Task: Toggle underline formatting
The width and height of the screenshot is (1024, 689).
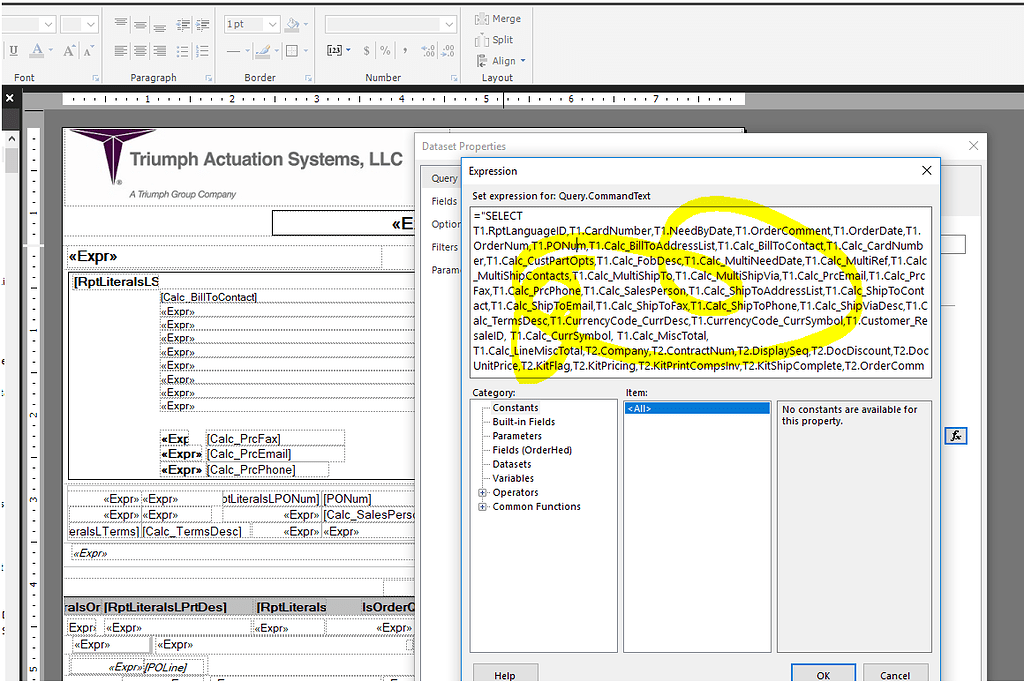Action: point(12,50)
